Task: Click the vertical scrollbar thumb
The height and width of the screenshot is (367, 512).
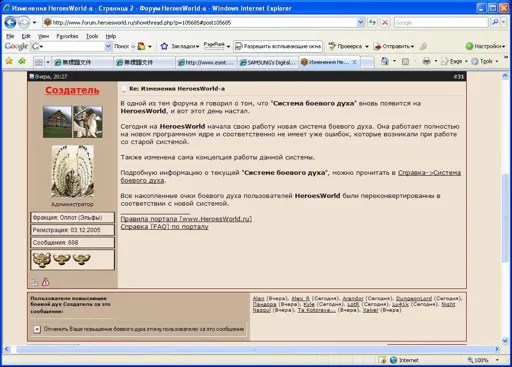Action: point(505,217)
